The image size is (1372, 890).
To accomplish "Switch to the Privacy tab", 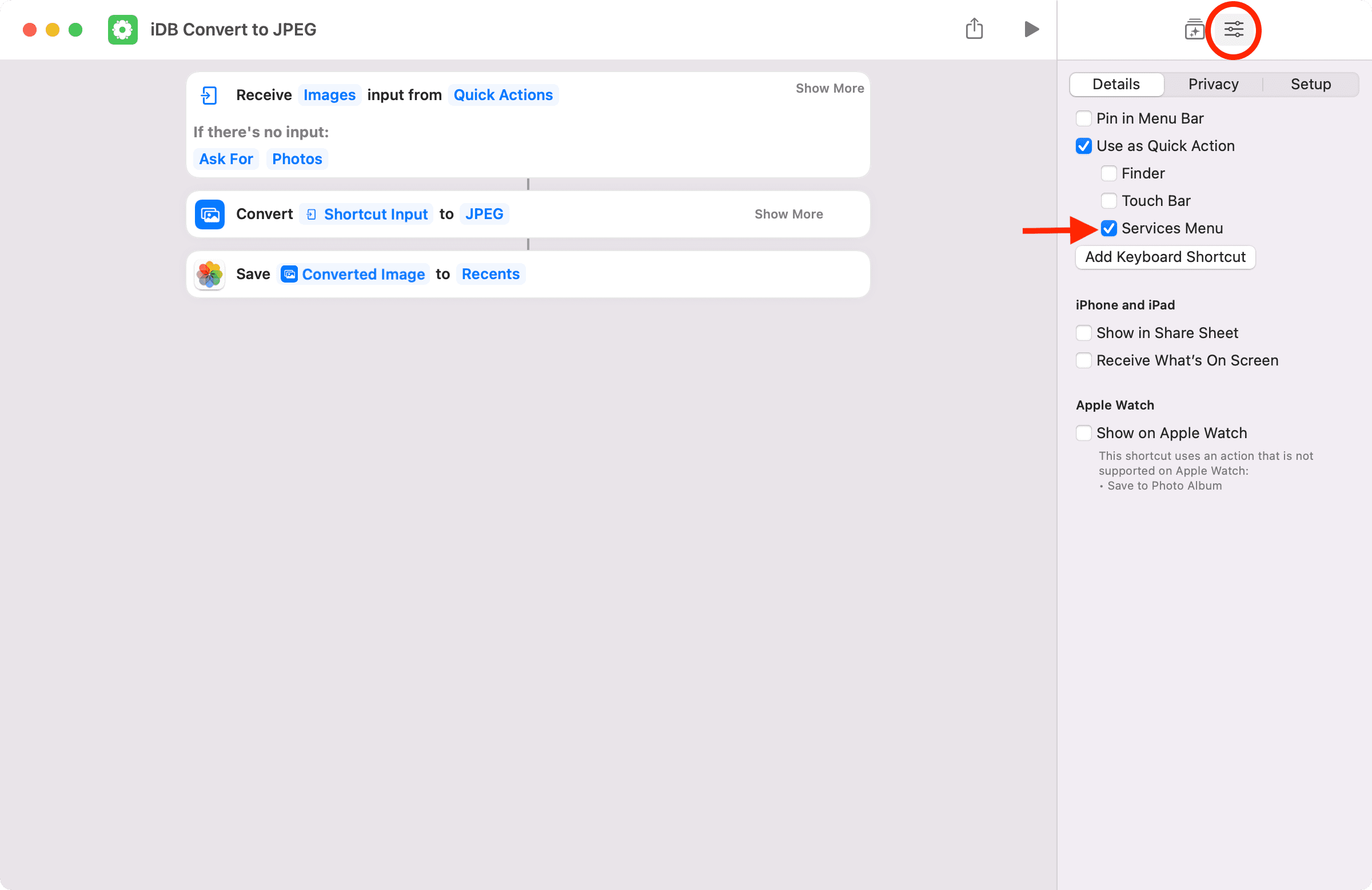I will coord(1213,83).
